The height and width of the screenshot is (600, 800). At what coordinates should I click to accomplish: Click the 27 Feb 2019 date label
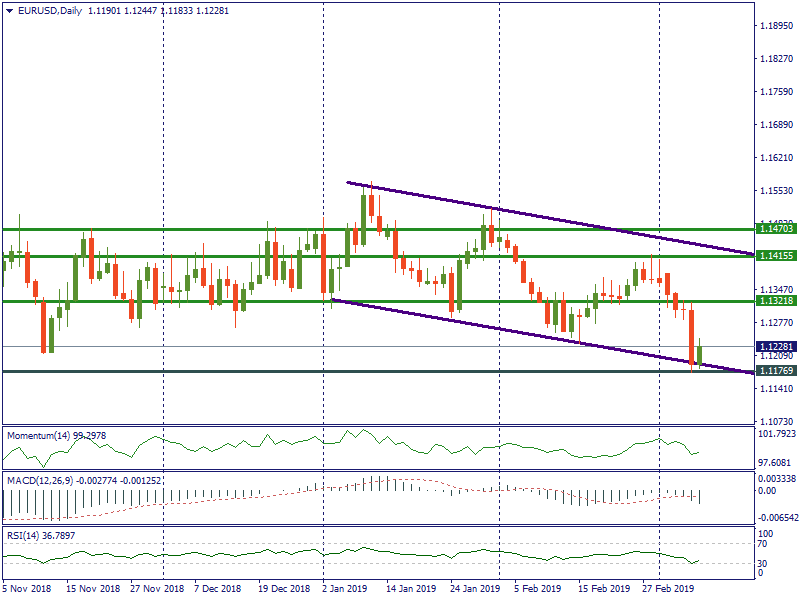point(667,589)
